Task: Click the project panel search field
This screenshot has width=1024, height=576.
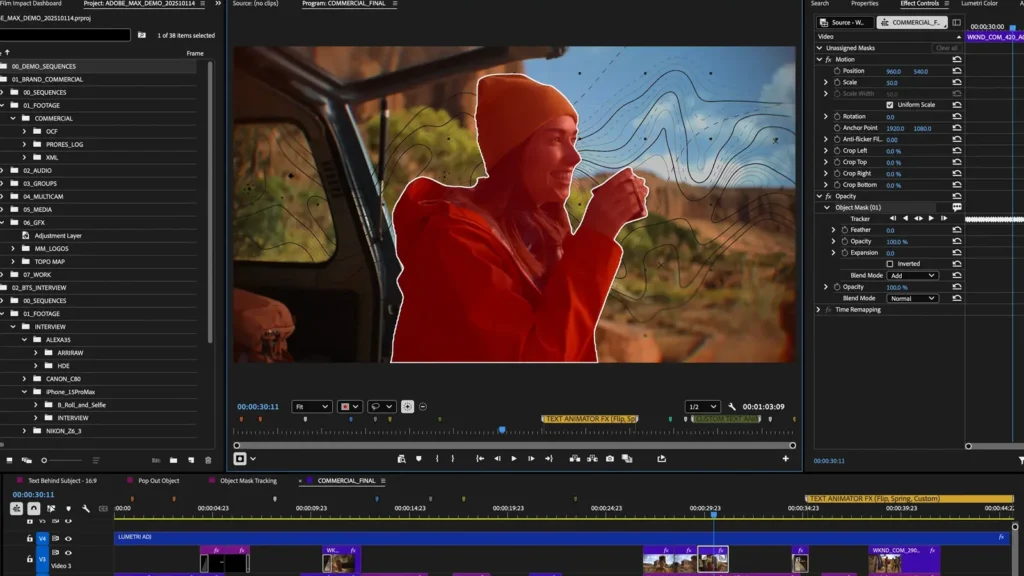Action: pyautogui.click(x=65, y=35)
